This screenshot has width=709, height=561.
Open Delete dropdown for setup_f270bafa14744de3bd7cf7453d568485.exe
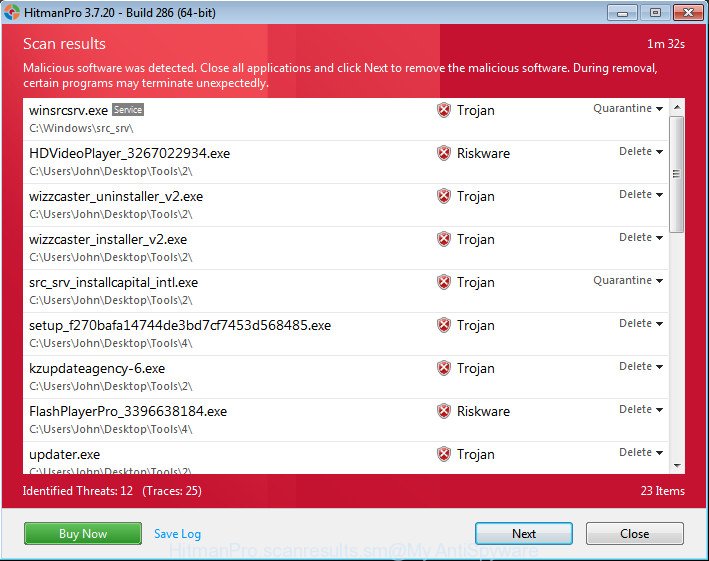pos(641,323)
